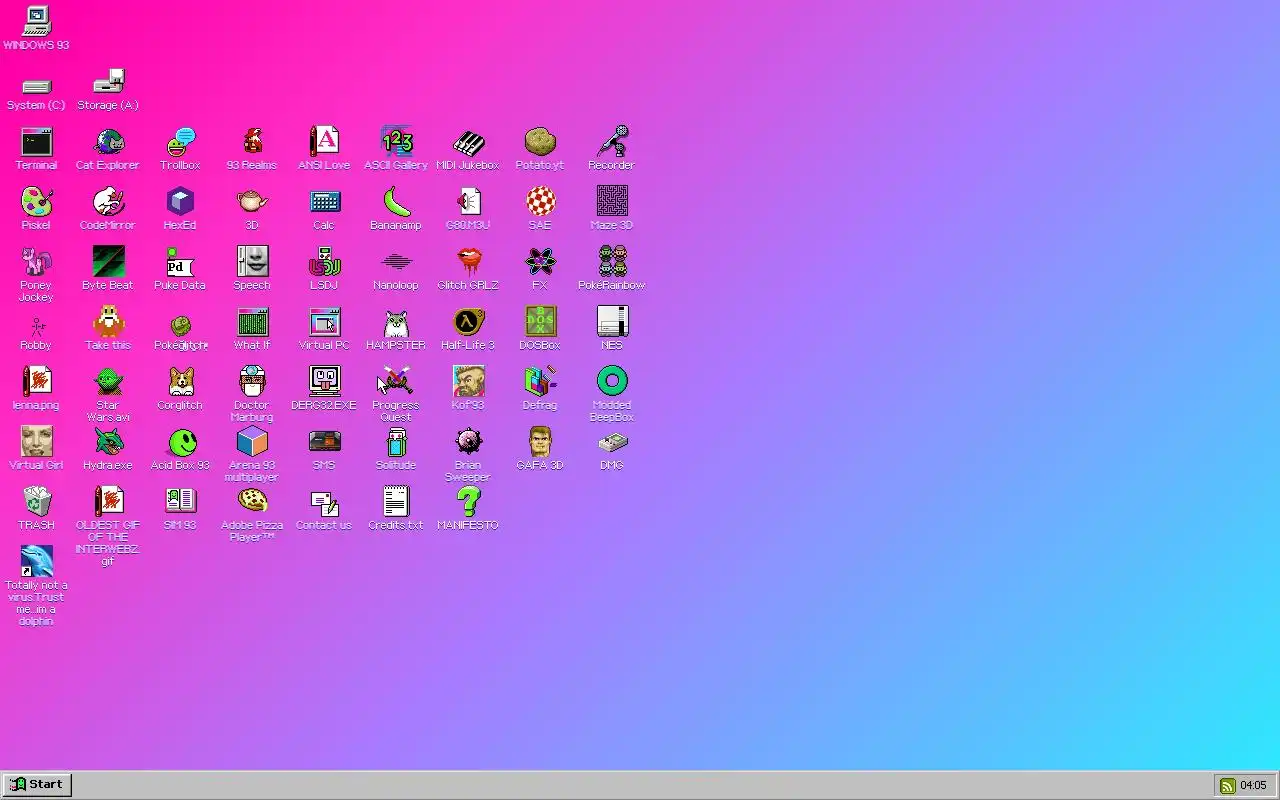This screenshot has width=1280, height=800.
Task: Open the 3D teapot icon
Action: click(252, 202)
